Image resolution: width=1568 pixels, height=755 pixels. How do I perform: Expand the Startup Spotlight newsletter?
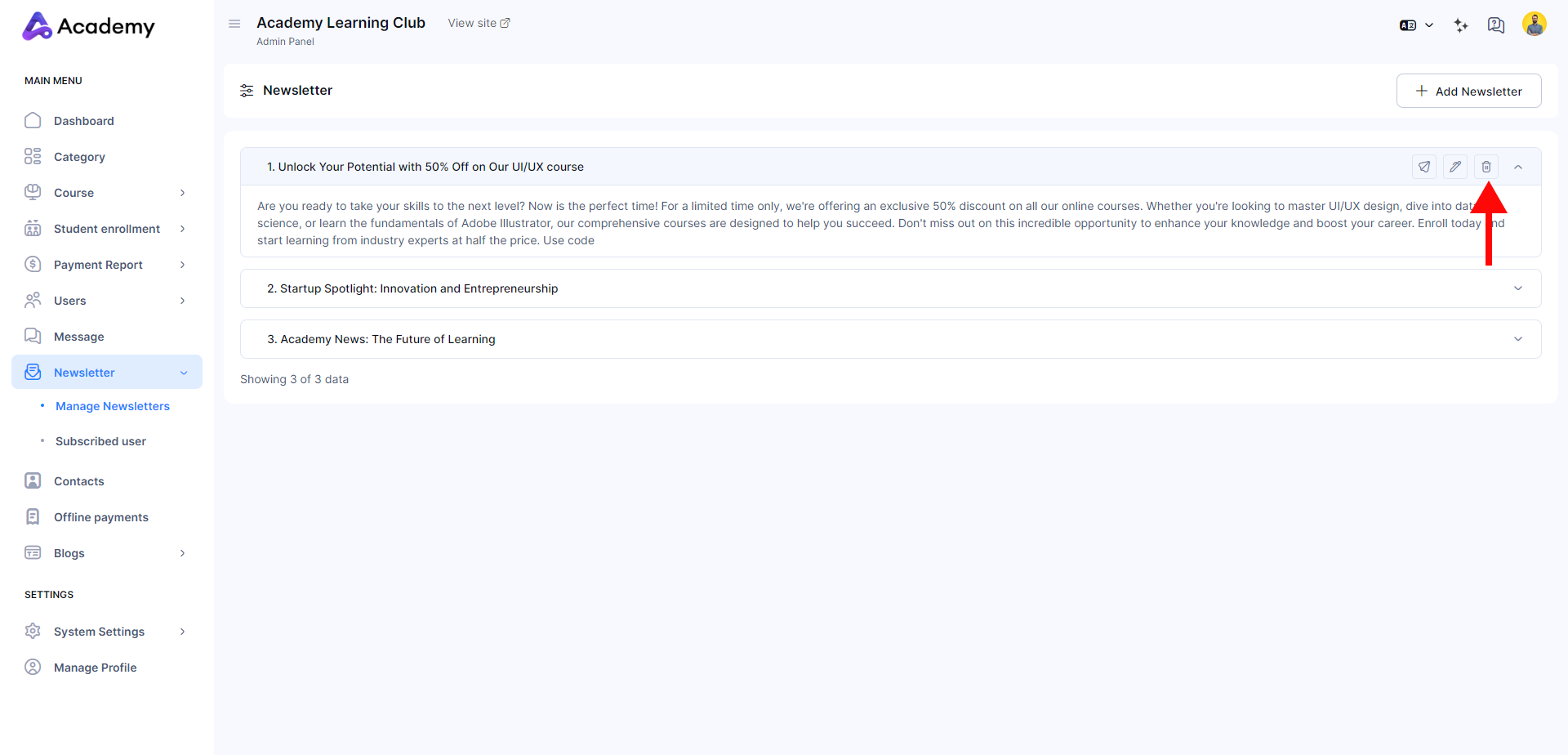click(1518, 288)
